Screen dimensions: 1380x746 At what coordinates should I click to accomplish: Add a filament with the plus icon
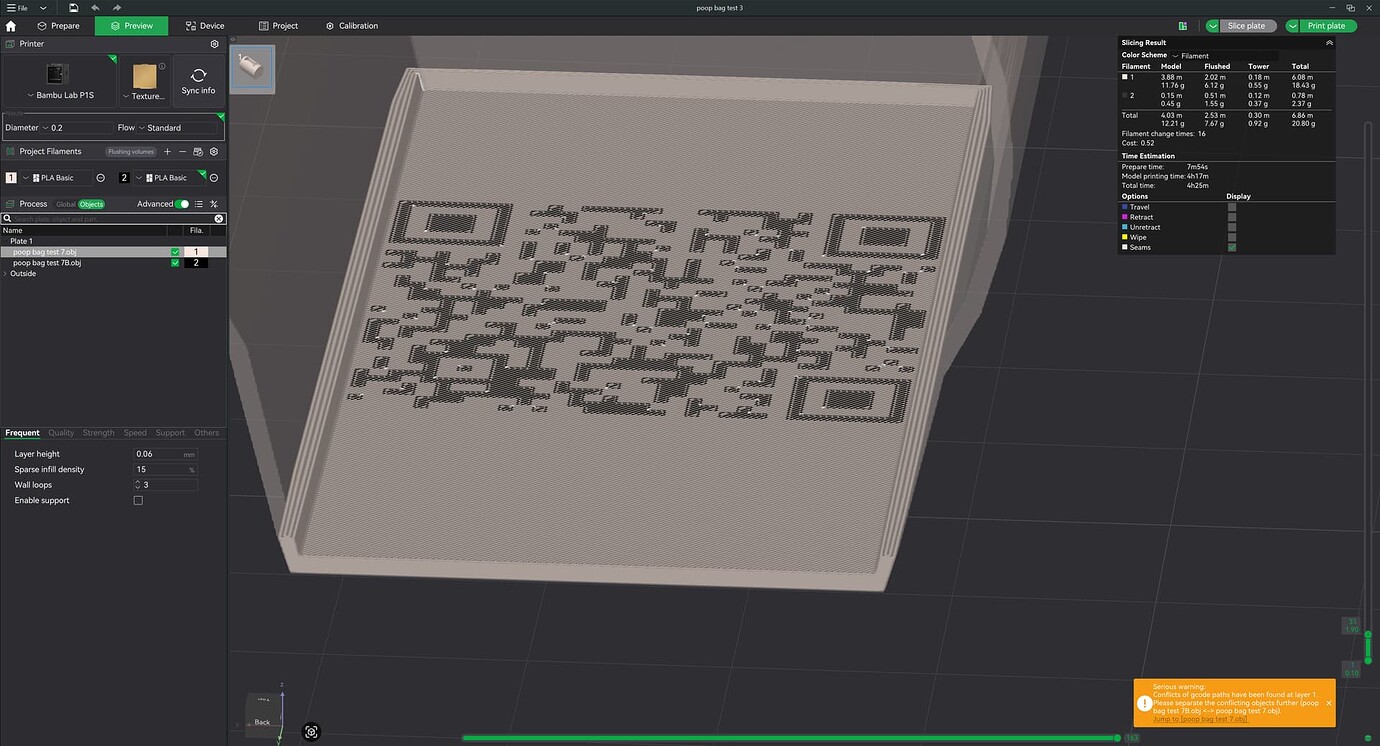(x=167, y=151)
